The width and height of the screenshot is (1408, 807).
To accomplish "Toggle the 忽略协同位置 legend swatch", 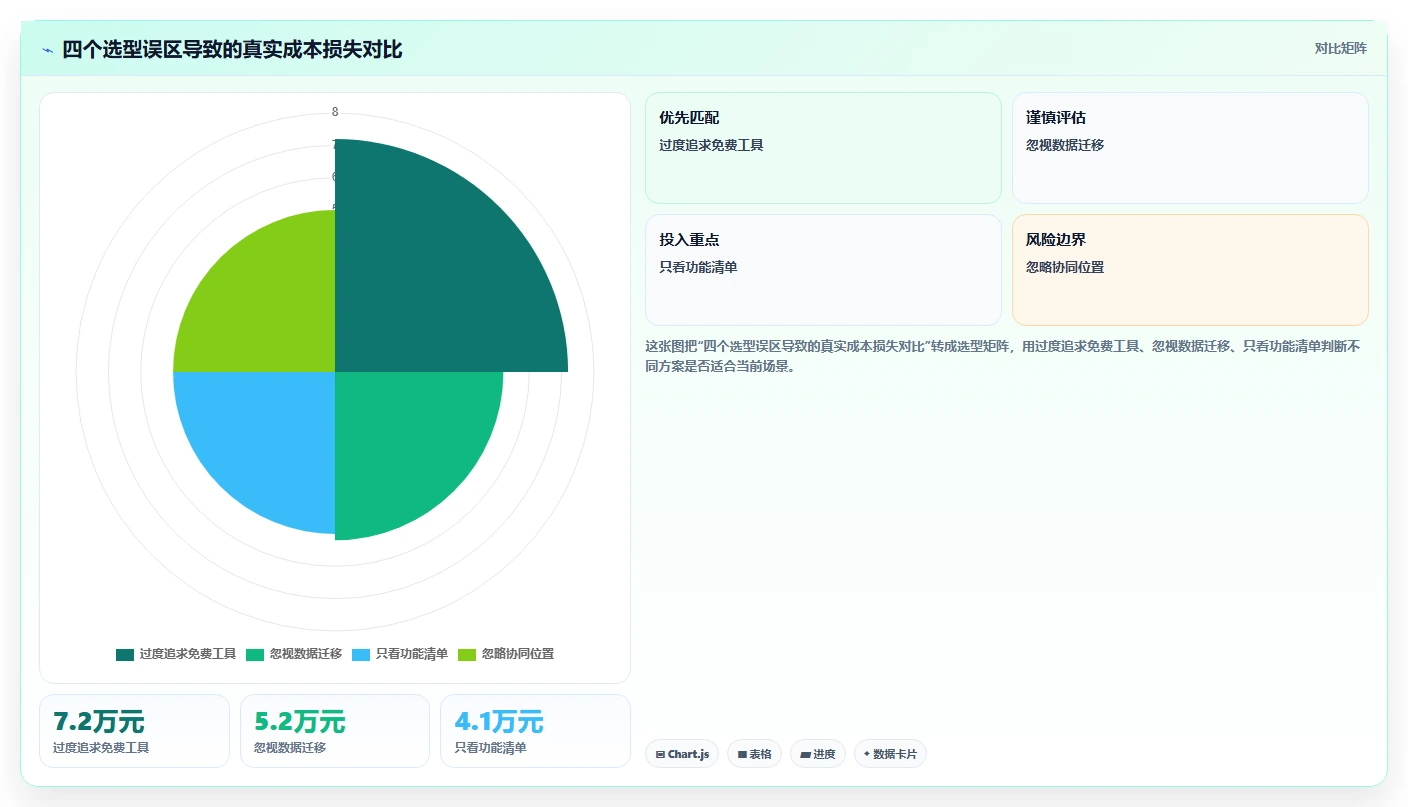I will 467,654.
